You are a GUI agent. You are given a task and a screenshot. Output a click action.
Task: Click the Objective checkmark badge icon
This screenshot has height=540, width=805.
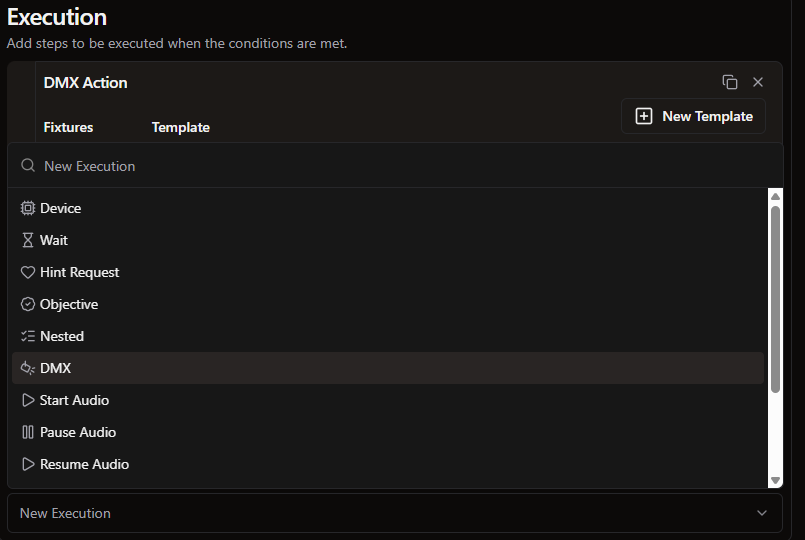tap(28, 304)
